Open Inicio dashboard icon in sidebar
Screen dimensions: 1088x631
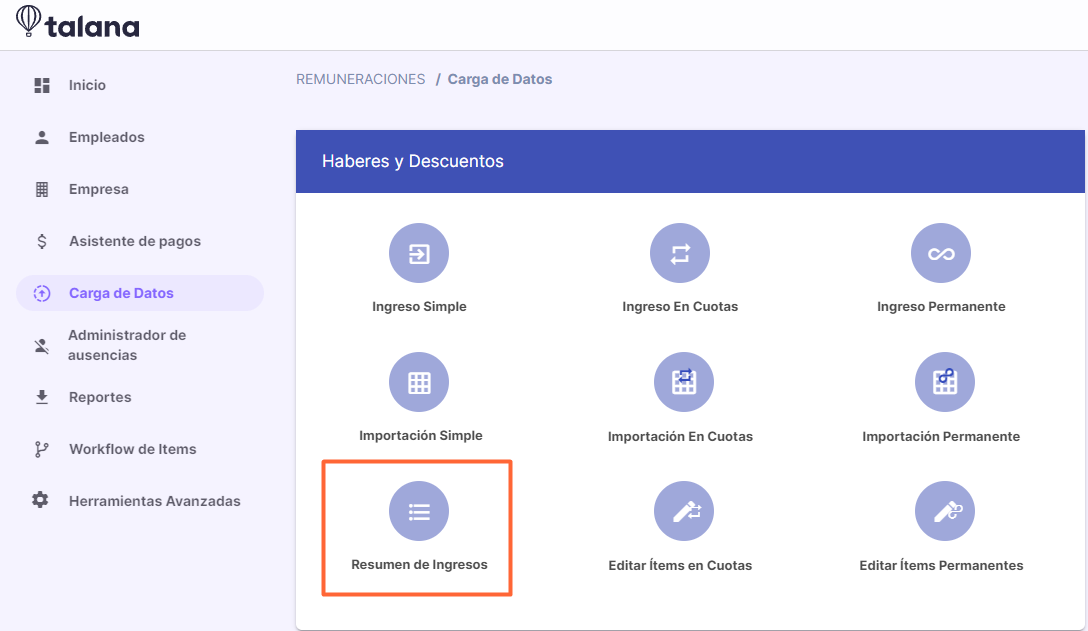(x=42, y=85)
